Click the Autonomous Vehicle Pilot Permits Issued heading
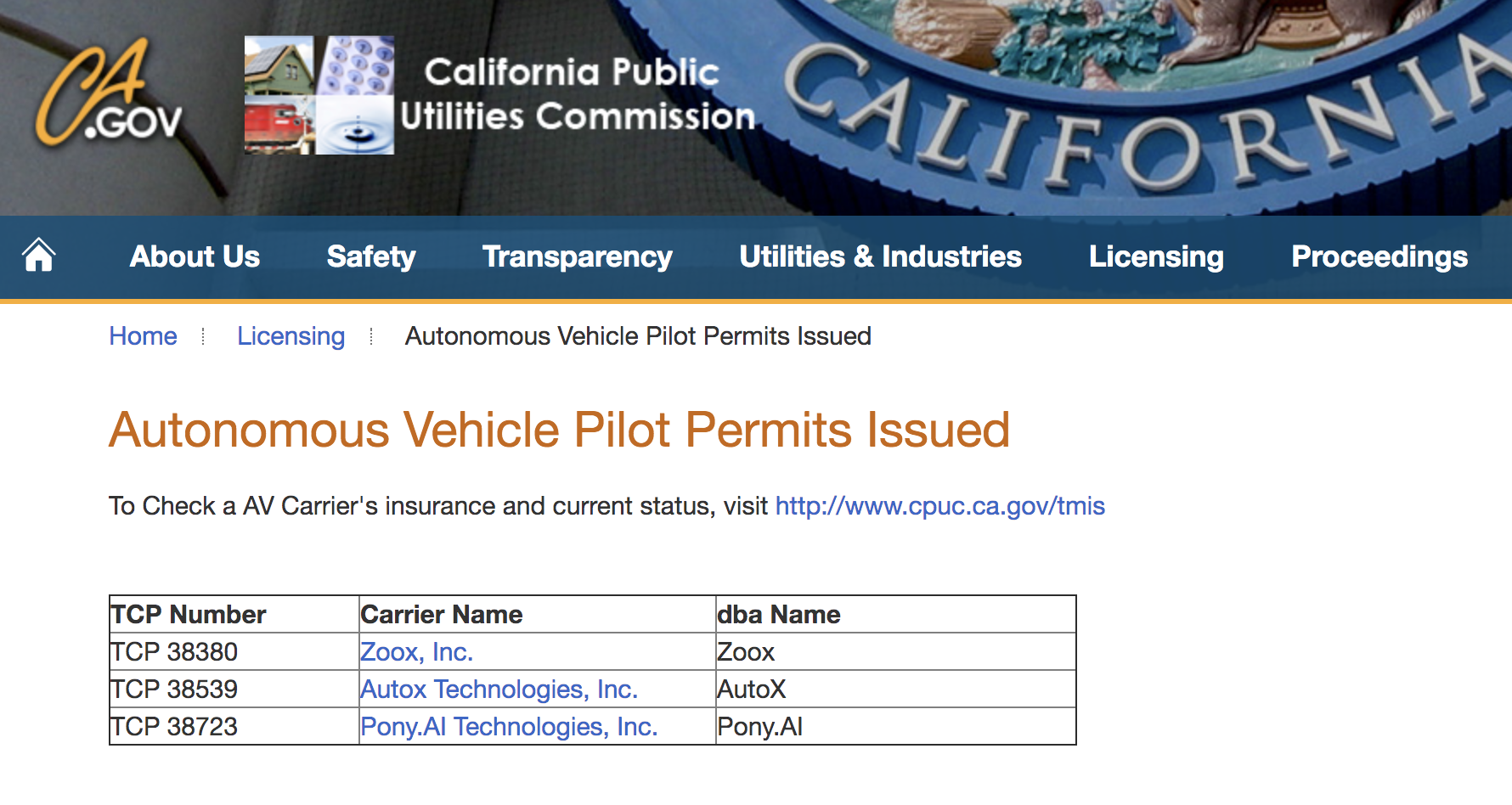Viewport: 1512px width, 805px height. pos(559,430)
